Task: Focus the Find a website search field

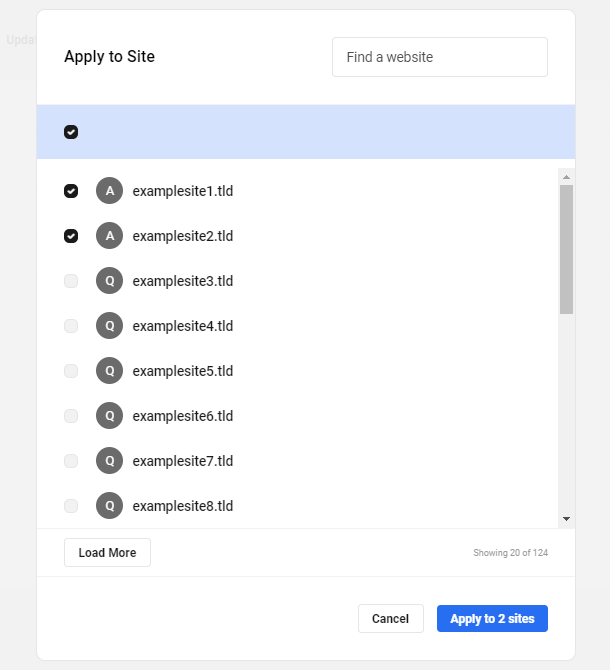Action: point(439,57)
